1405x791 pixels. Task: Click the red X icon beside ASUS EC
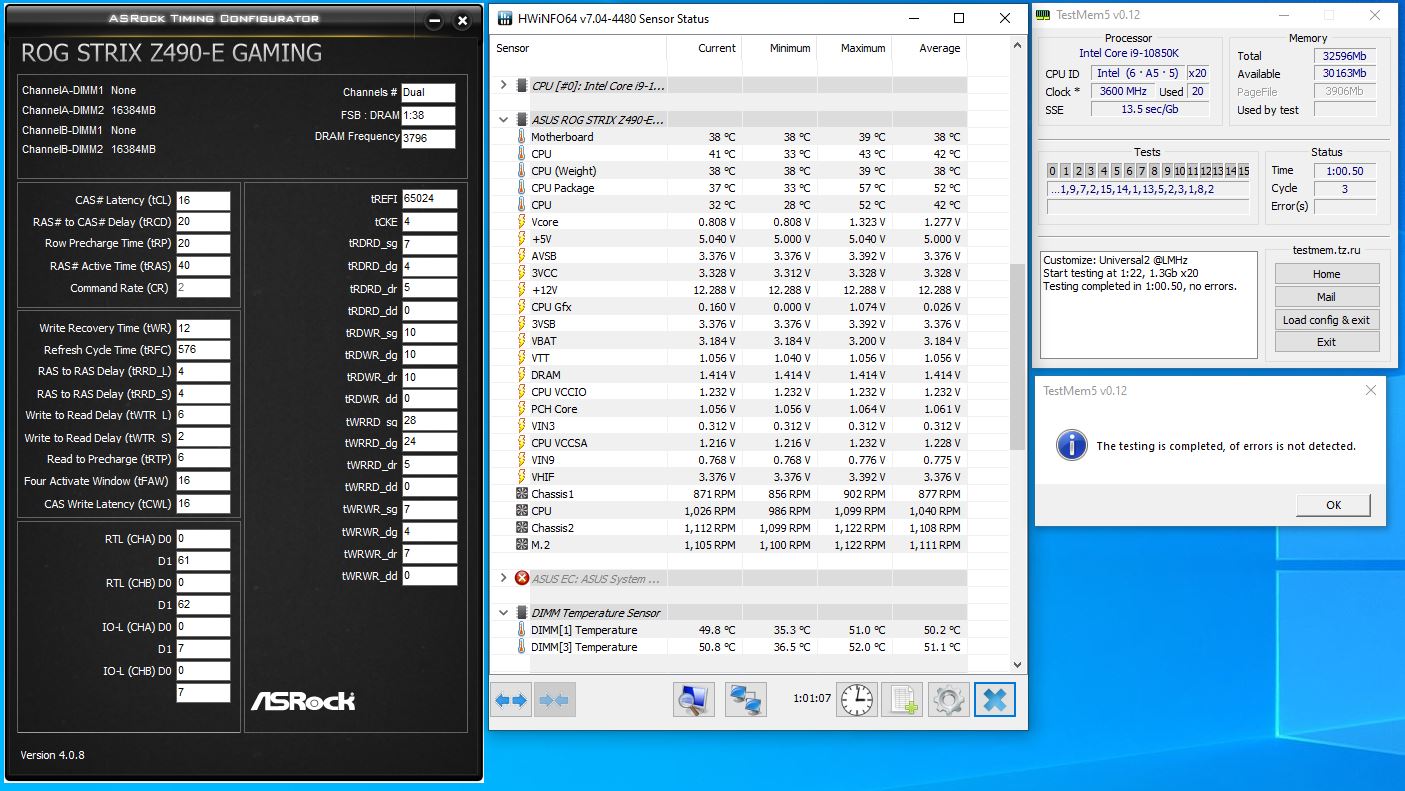point(521,578)
